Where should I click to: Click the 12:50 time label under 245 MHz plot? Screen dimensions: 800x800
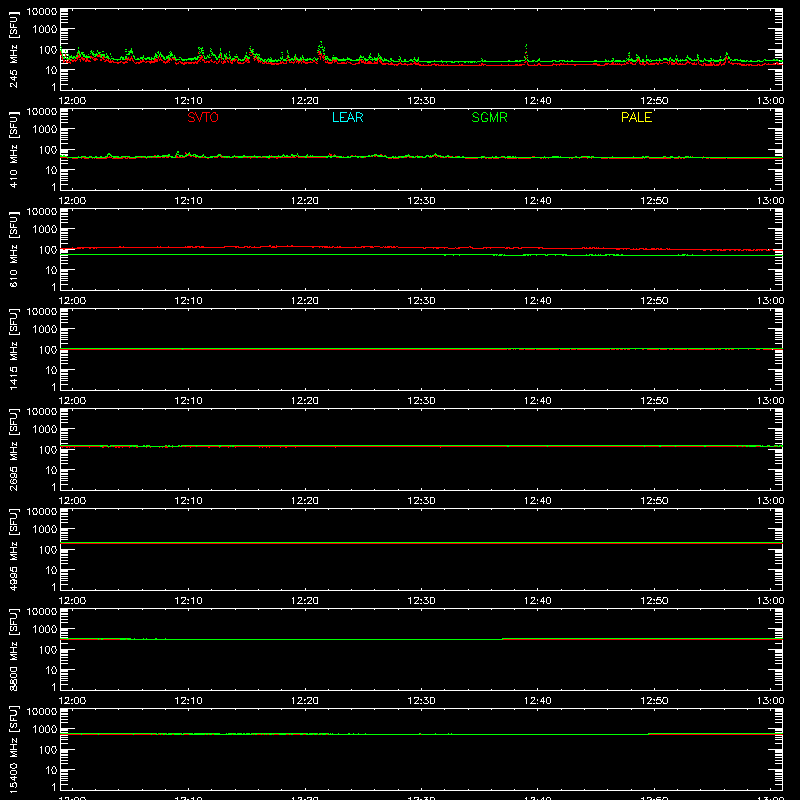(x=654, y=101)
